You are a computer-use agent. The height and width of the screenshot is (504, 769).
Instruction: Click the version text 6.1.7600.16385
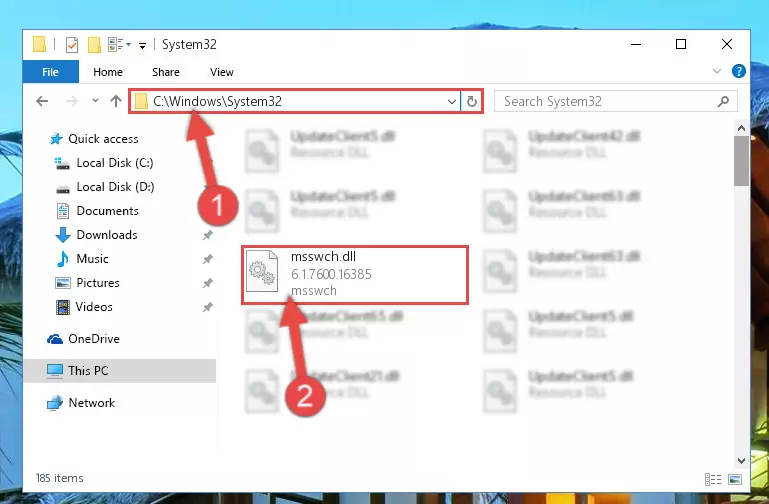pos(331,274)
